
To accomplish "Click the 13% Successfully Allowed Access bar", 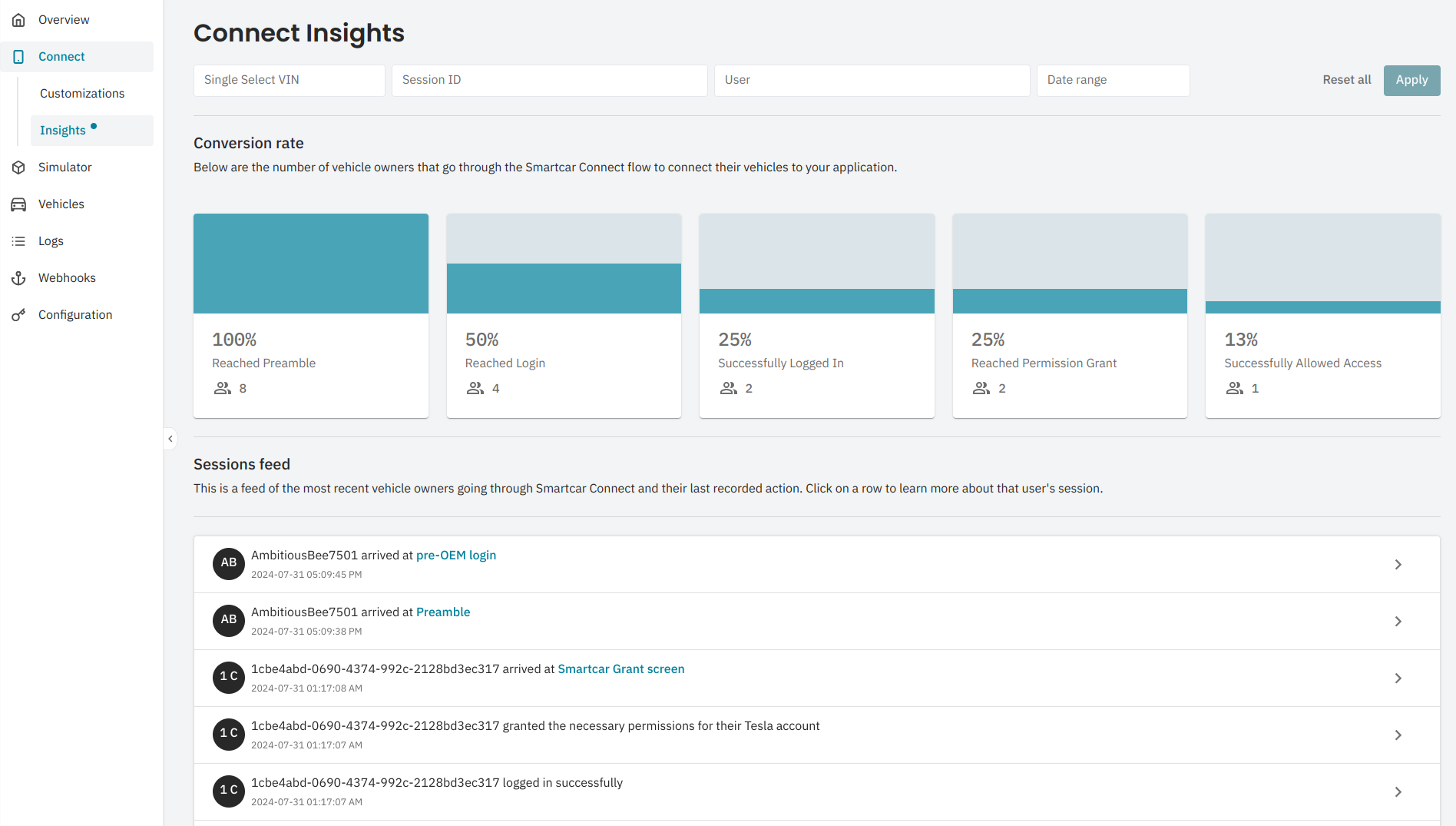I will pos(1323,307).
